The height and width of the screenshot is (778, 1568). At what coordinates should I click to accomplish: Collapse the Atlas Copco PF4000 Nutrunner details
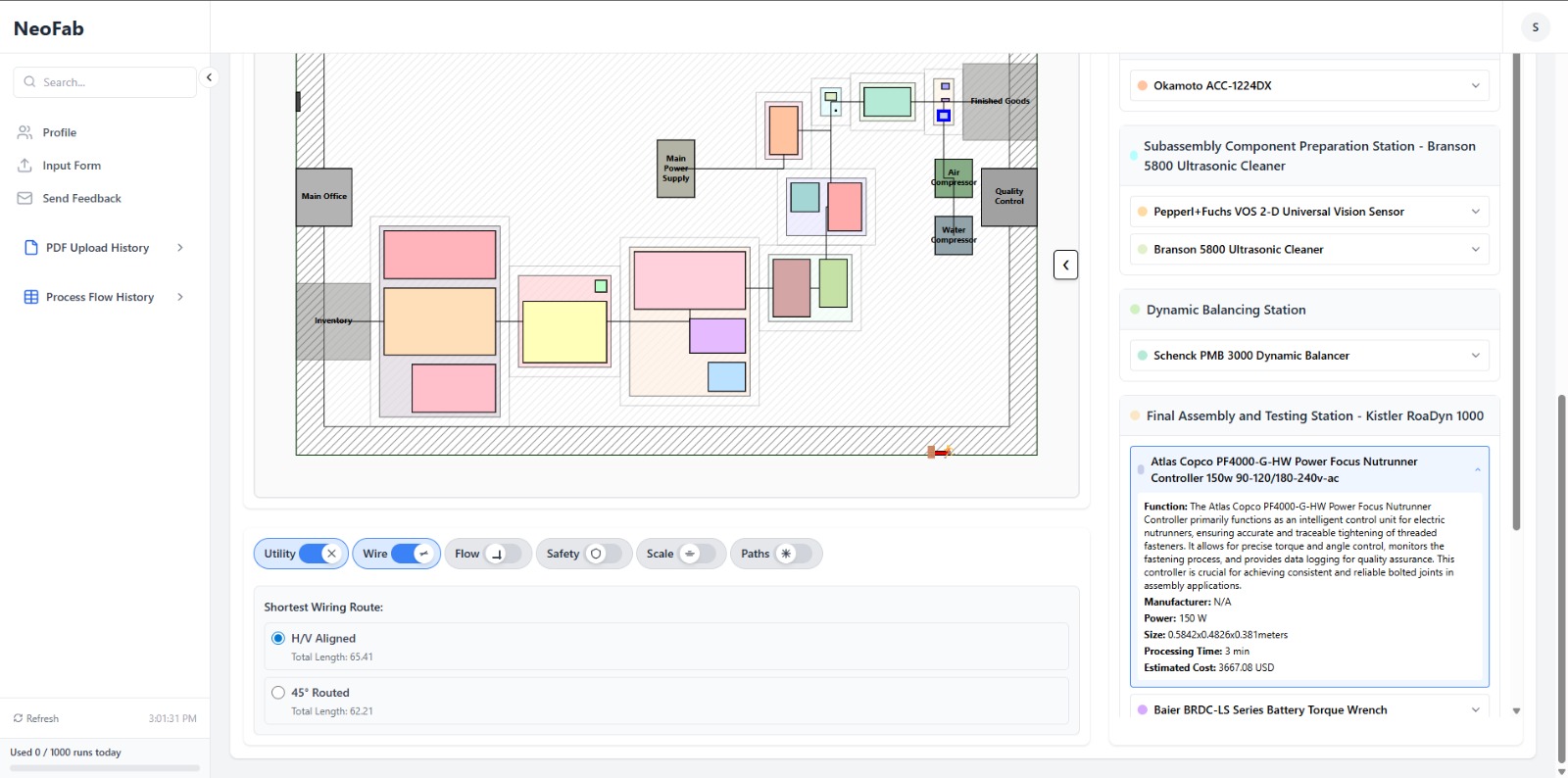1477,470
